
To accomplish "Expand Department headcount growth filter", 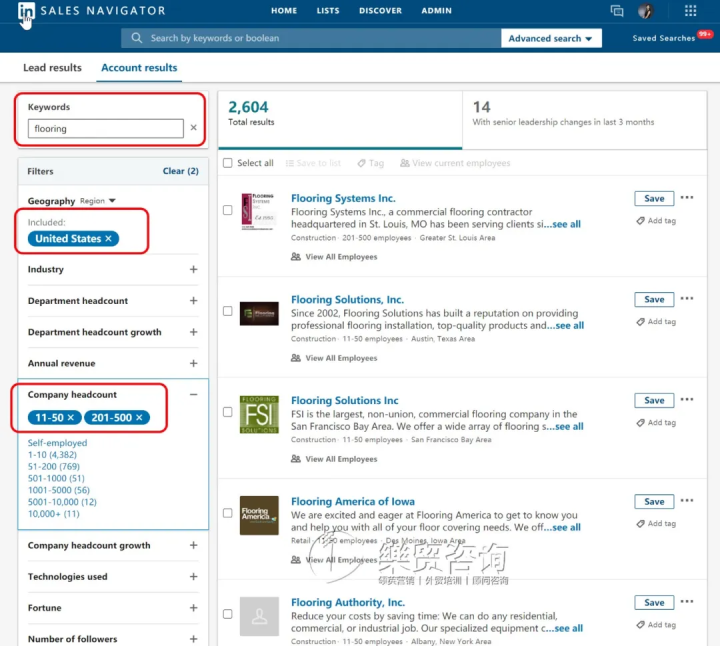I will coord(193,331).
